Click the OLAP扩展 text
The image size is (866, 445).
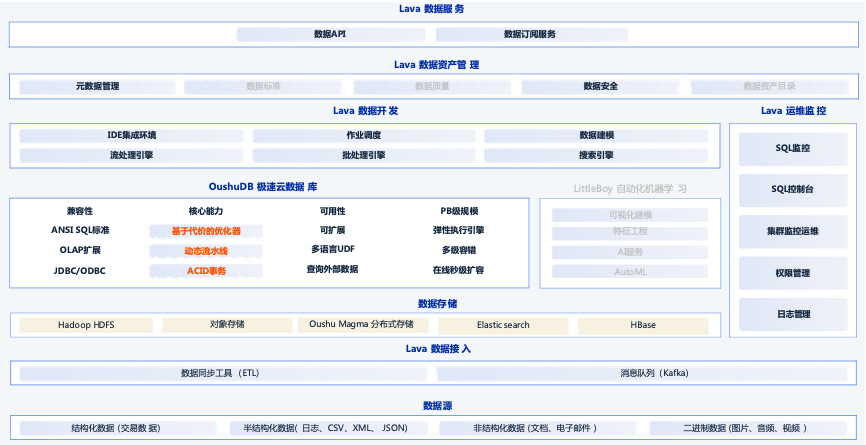coord(80,250)
